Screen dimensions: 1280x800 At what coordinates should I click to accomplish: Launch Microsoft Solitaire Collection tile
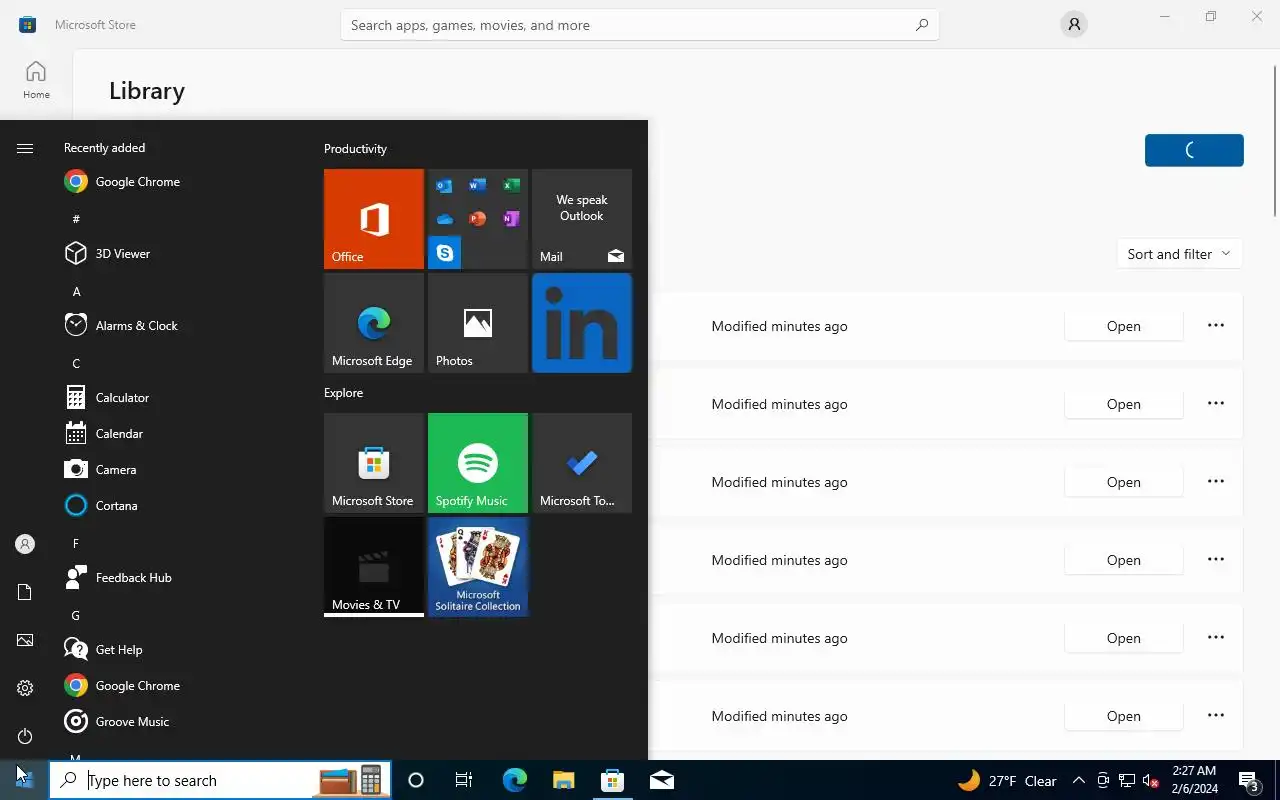tap(478, 567)
